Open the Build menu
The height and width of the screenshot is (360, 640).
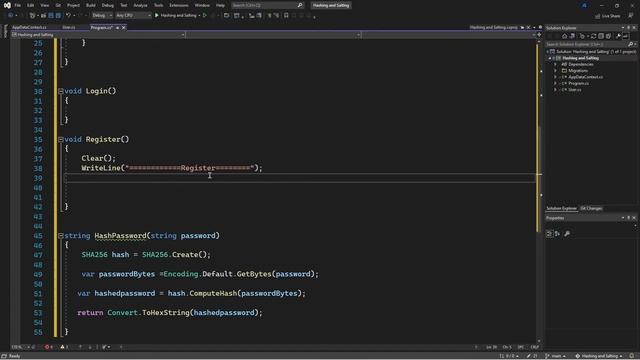tap(91, 5)
